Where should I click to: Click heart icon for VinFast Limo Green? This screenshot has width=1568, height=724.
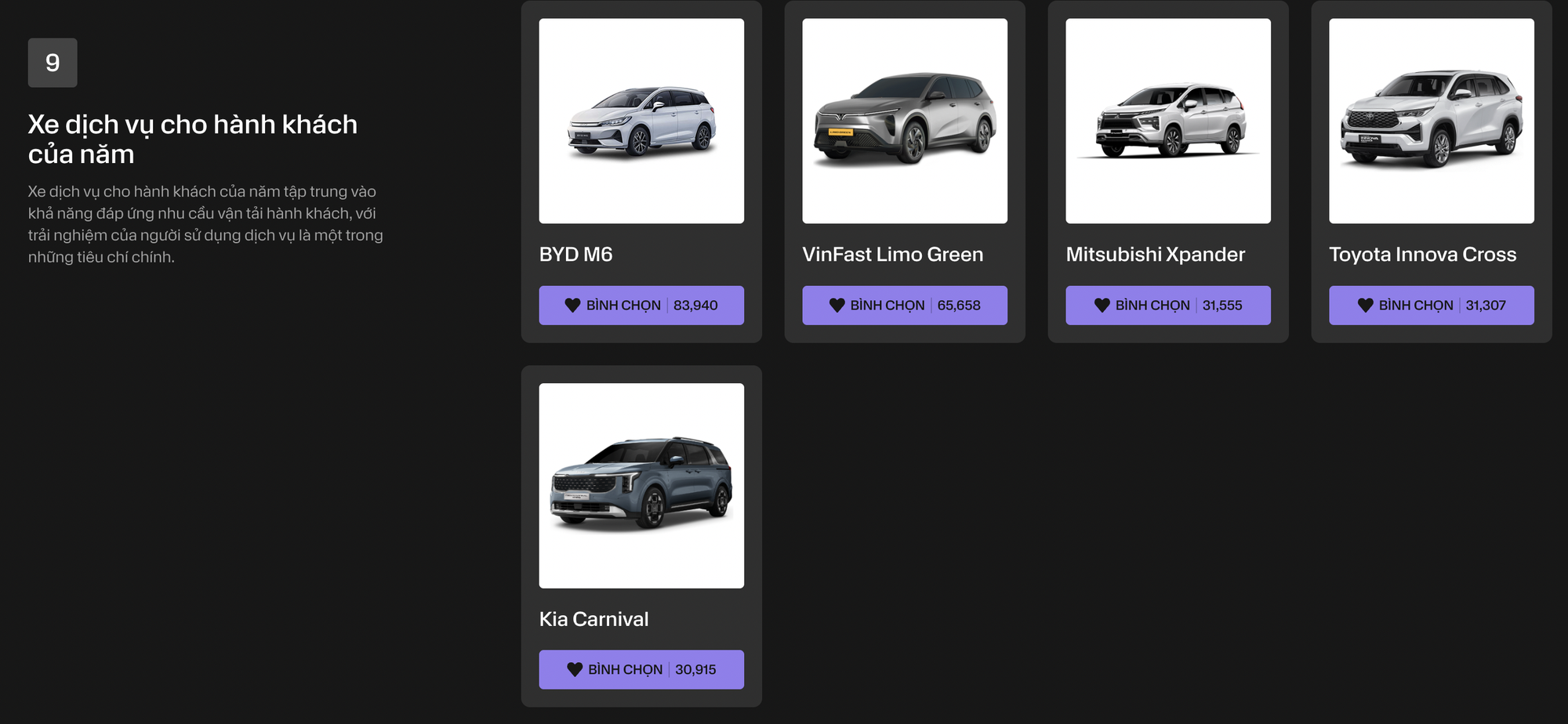[837, 306]
